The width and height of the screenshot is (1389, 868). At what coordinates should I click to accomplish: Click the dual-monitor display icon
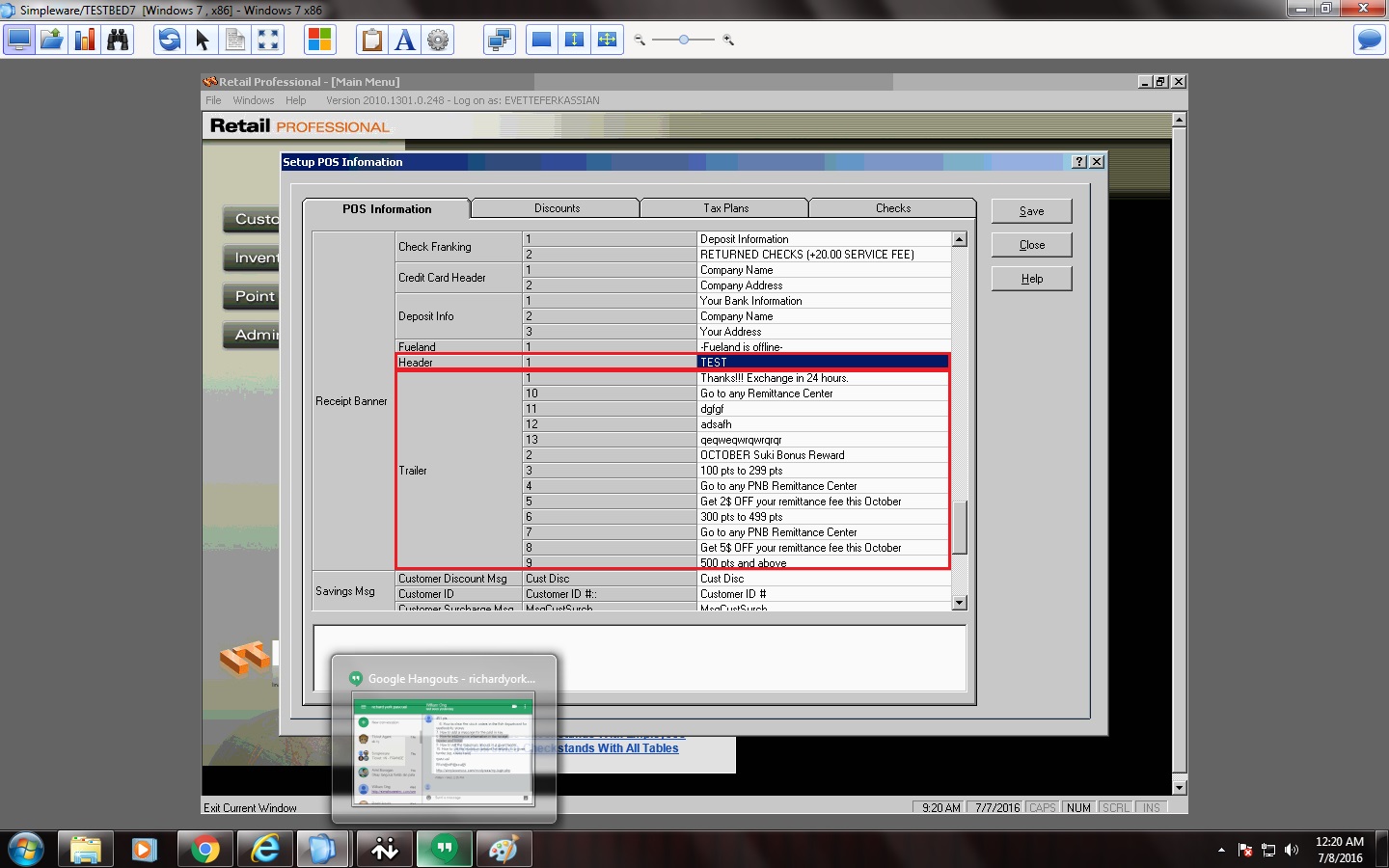(x=499, y=40)
